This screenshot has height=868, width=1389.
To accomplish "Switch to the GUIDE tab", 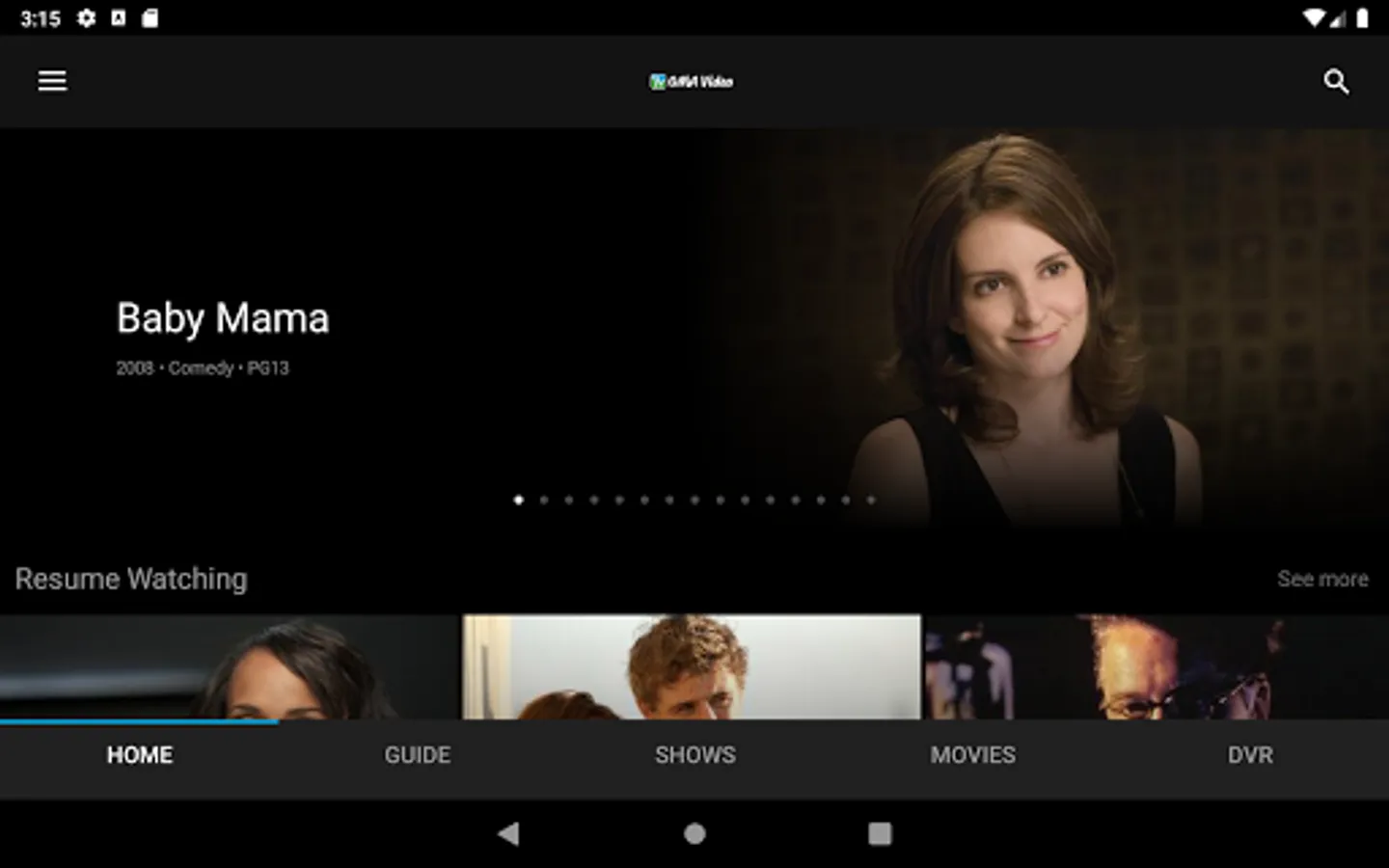I will tap(418, 755).
